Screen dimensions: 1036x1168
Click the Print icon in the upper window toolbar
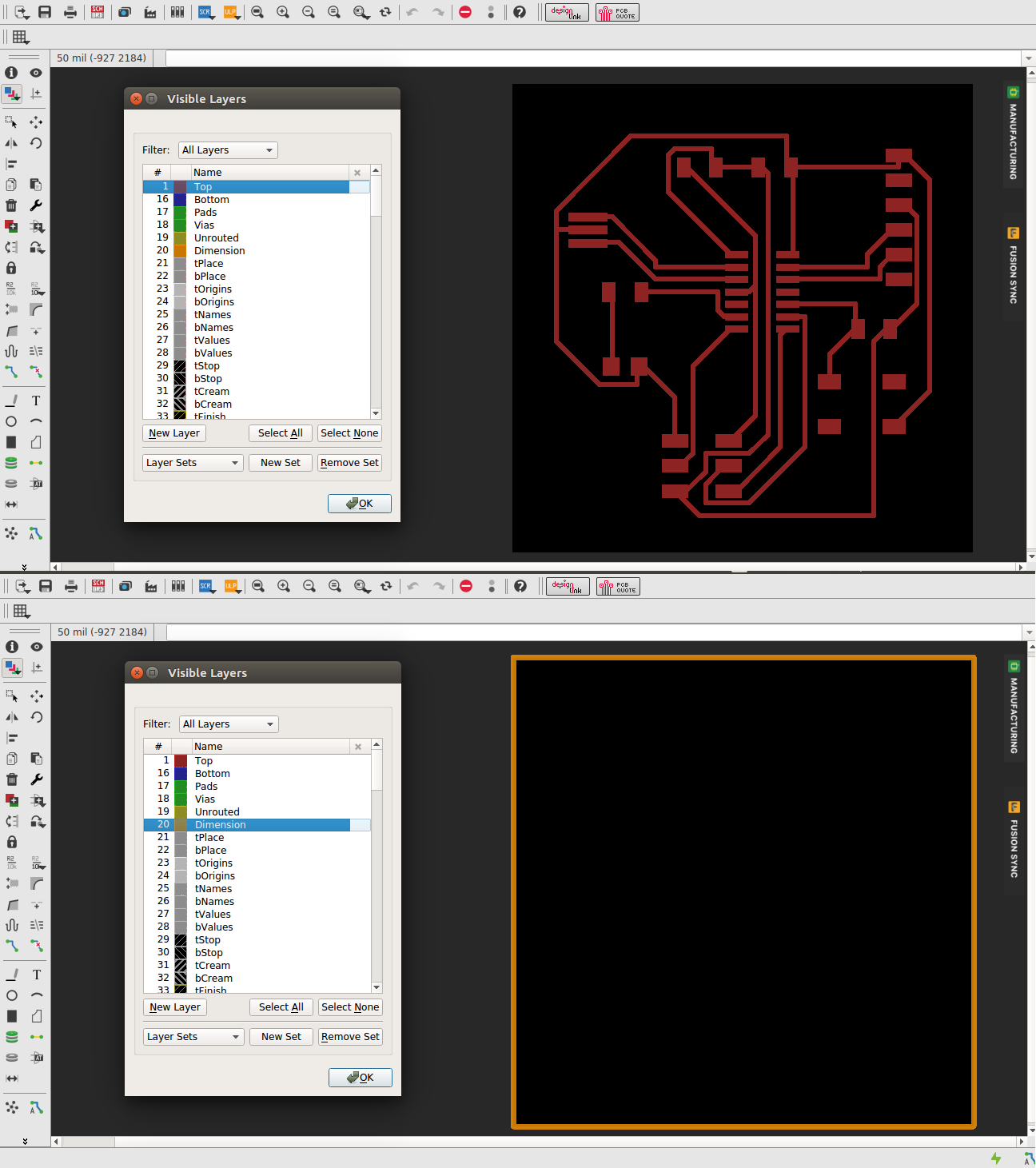70,12
